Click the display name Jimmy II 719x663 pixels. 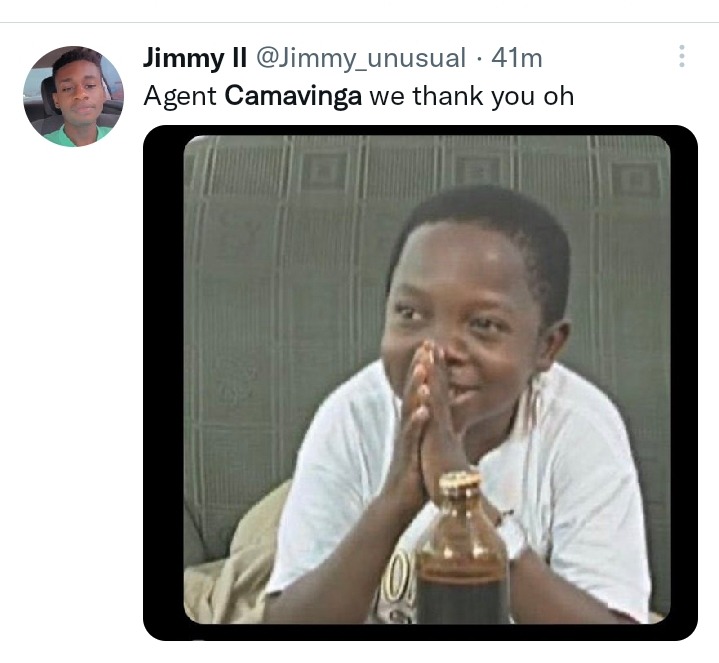[194, 58]
